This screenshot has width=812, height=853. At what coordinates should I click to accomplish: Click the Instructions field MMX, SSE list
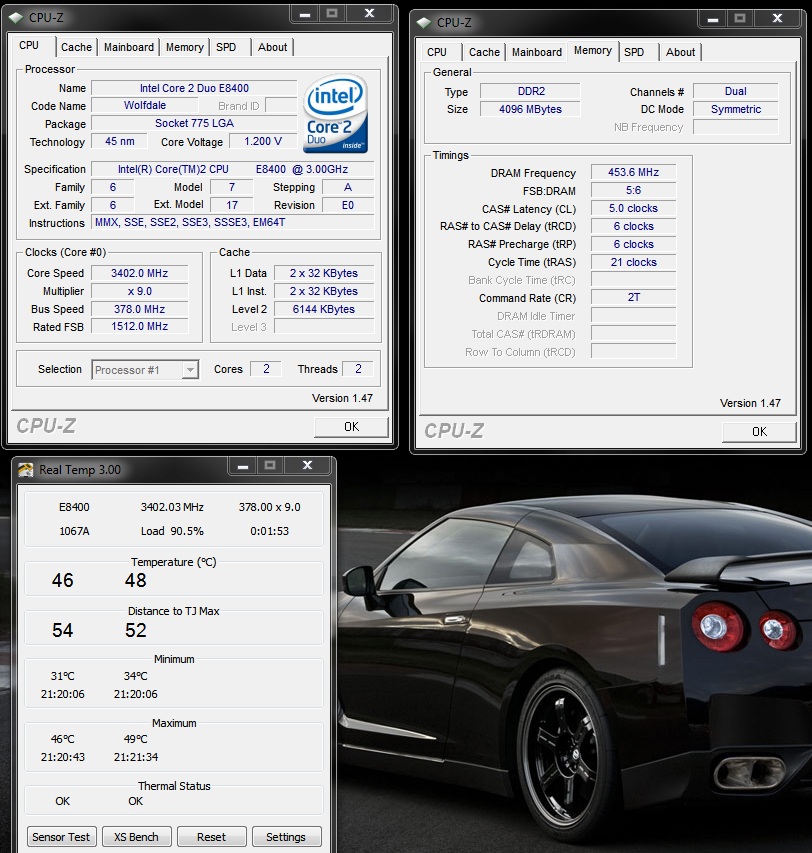(x=233, y=222)
